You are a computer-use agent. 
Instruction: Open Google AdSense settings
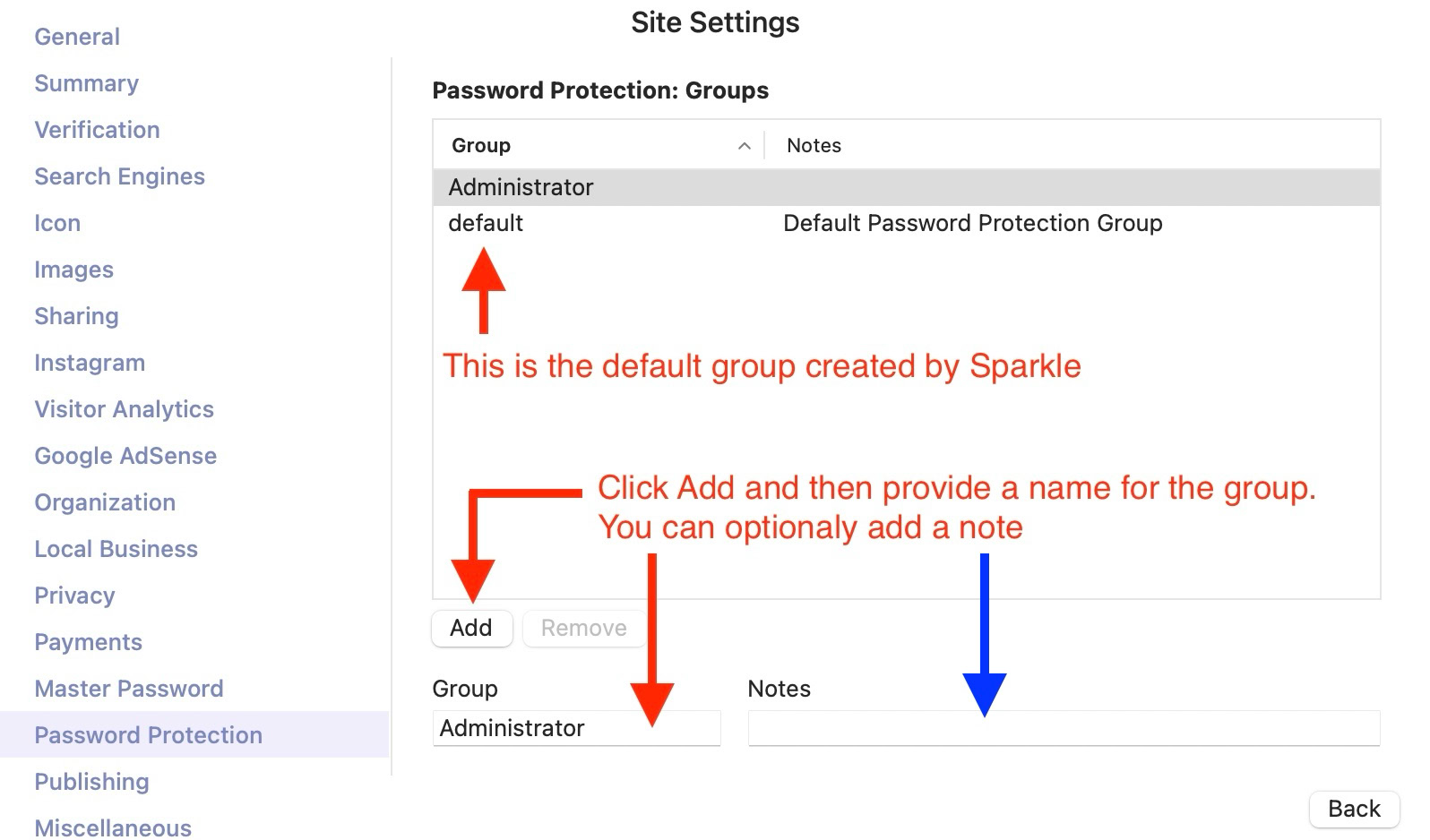click(x=125, y=456)
